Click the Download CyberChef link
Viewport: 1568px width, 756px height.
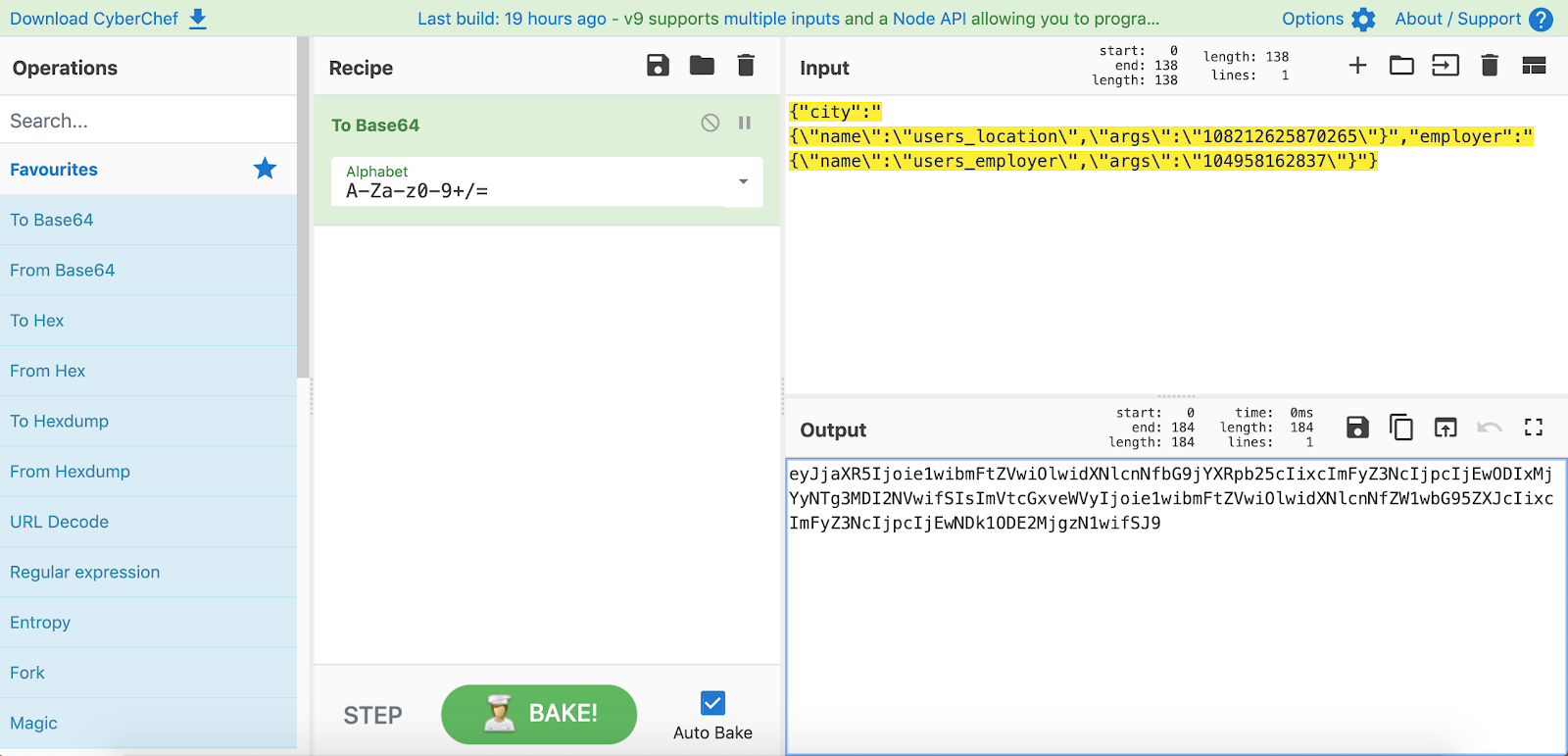[94, 19]
